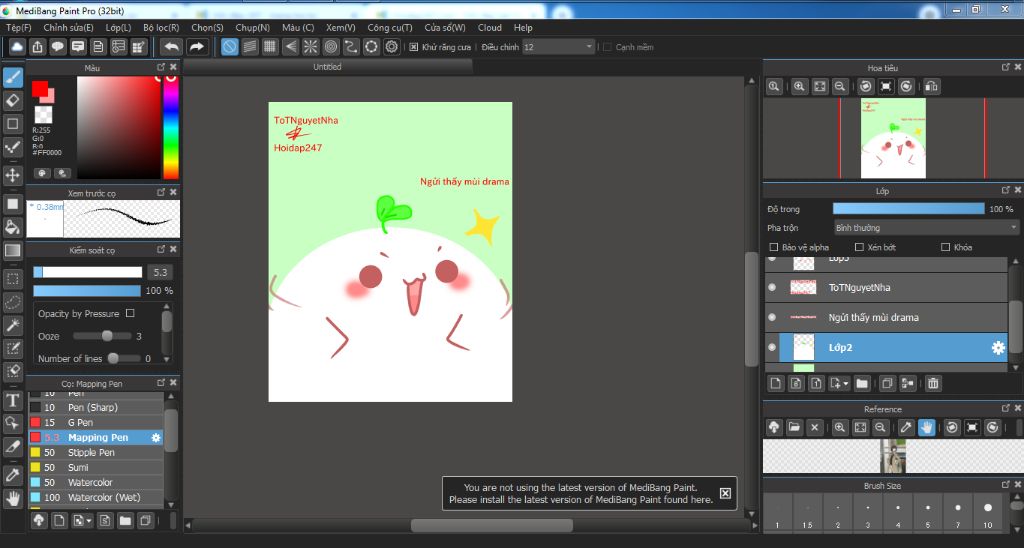This screenshot has height=548, width=1024.
Task: Select the G Pen brush
Action: coord(95,423)
